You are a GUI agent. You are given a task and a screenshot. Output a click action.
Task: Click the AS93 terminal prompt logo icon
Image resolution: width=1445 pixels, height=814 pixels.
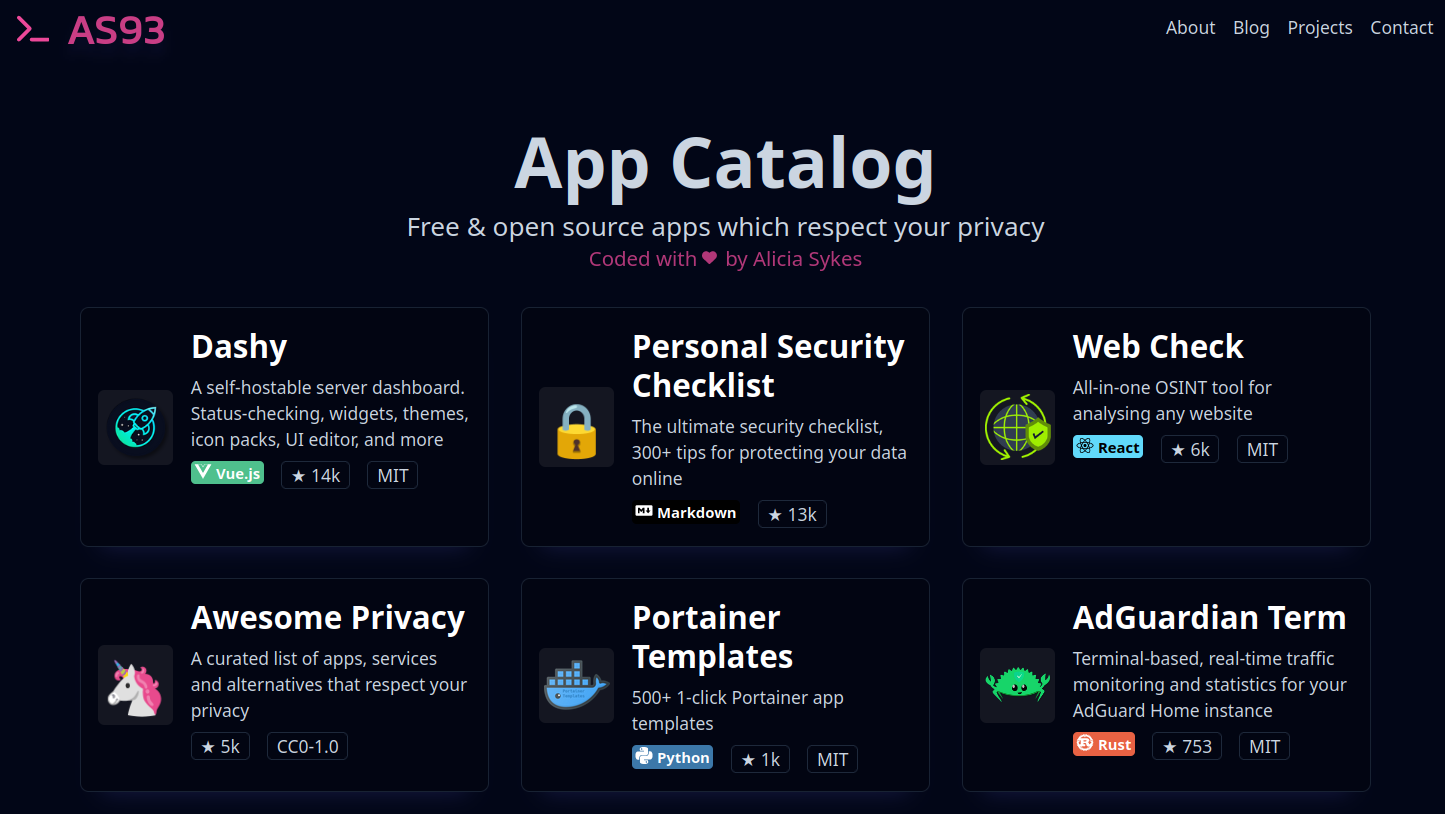point(31,30)
